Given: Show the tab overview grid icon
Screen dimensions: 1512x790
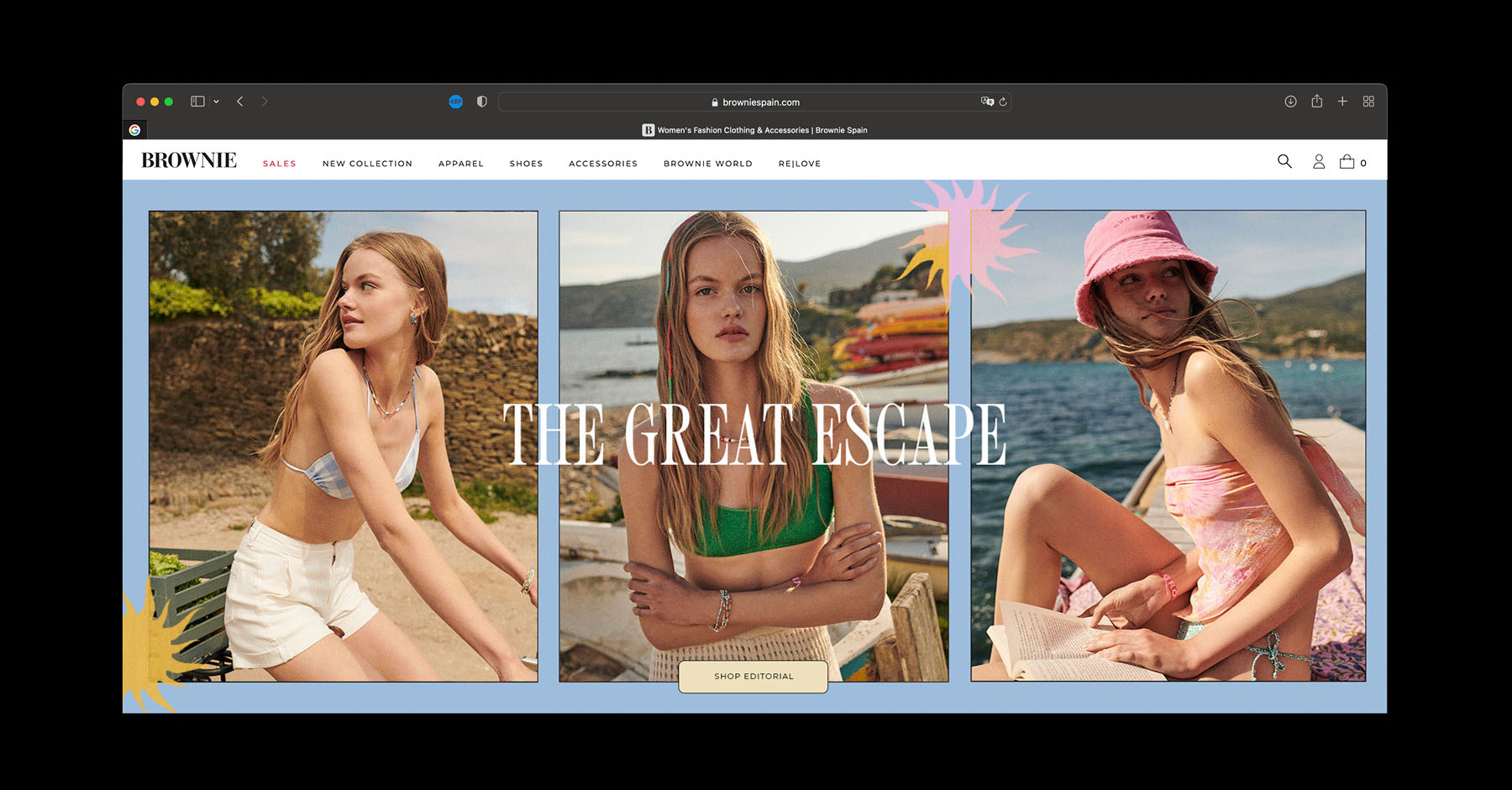Looking at the screenshot, I should pyautogui.click(x=1368, y=102).
